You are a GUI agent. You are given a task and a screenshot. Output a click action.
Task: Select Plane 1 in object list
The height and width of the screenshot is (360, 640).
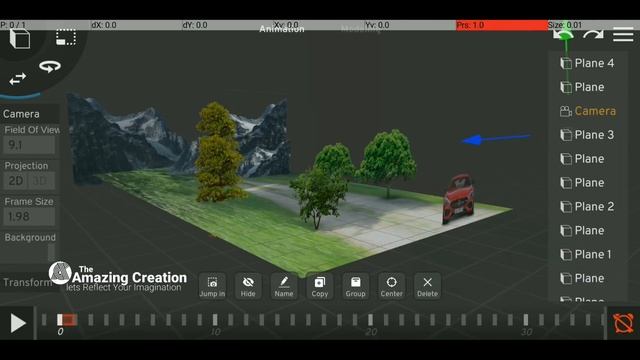click(x=587, y=254)
